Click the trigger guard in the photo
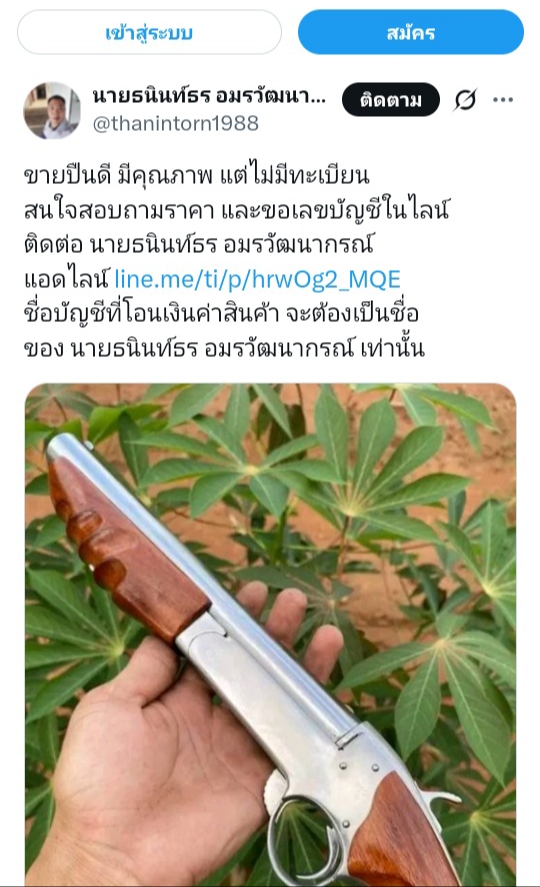540x887 pixels. 303,837
